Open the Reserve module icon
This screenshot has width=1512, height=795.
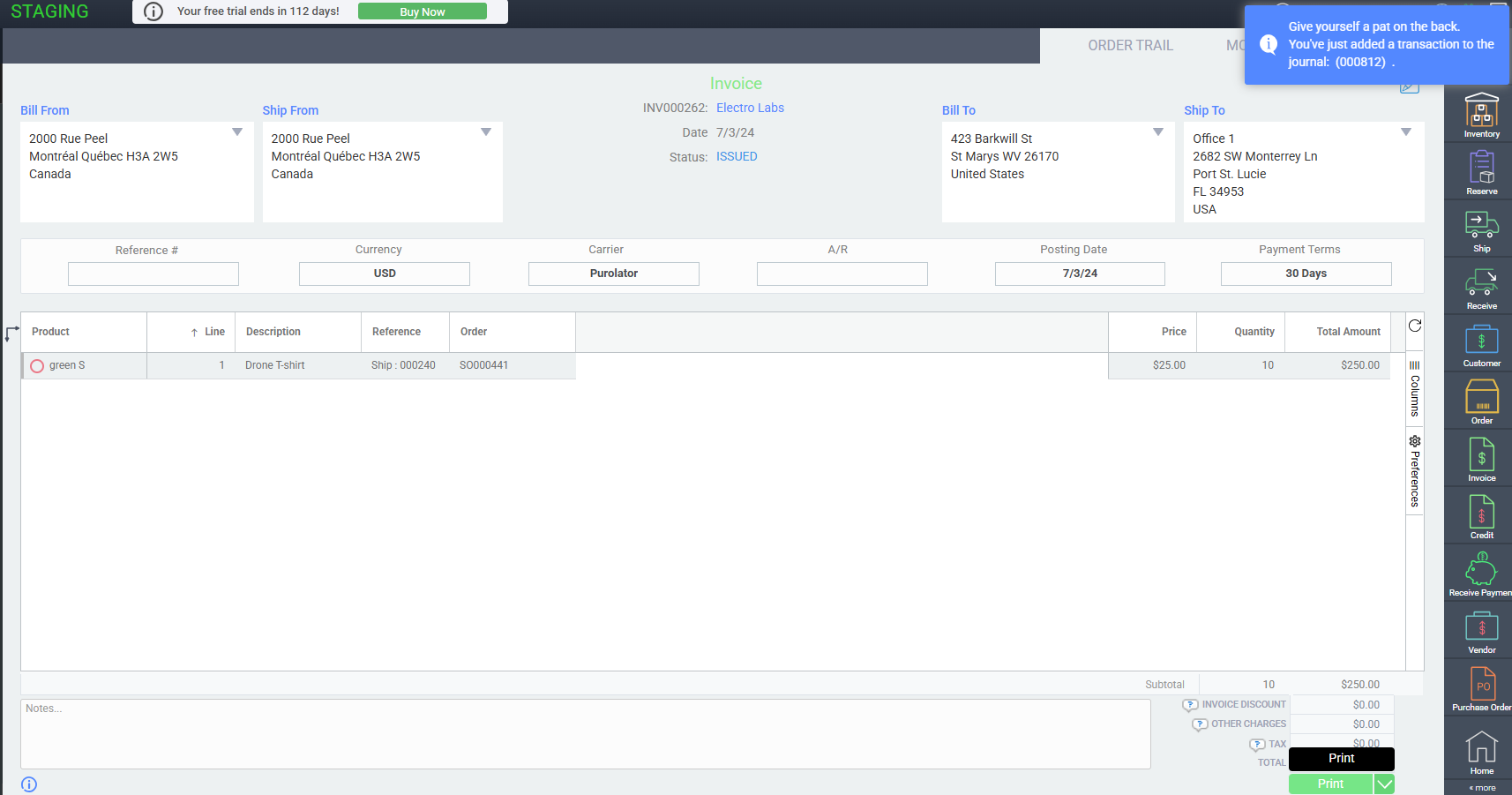pos(1481,172)
